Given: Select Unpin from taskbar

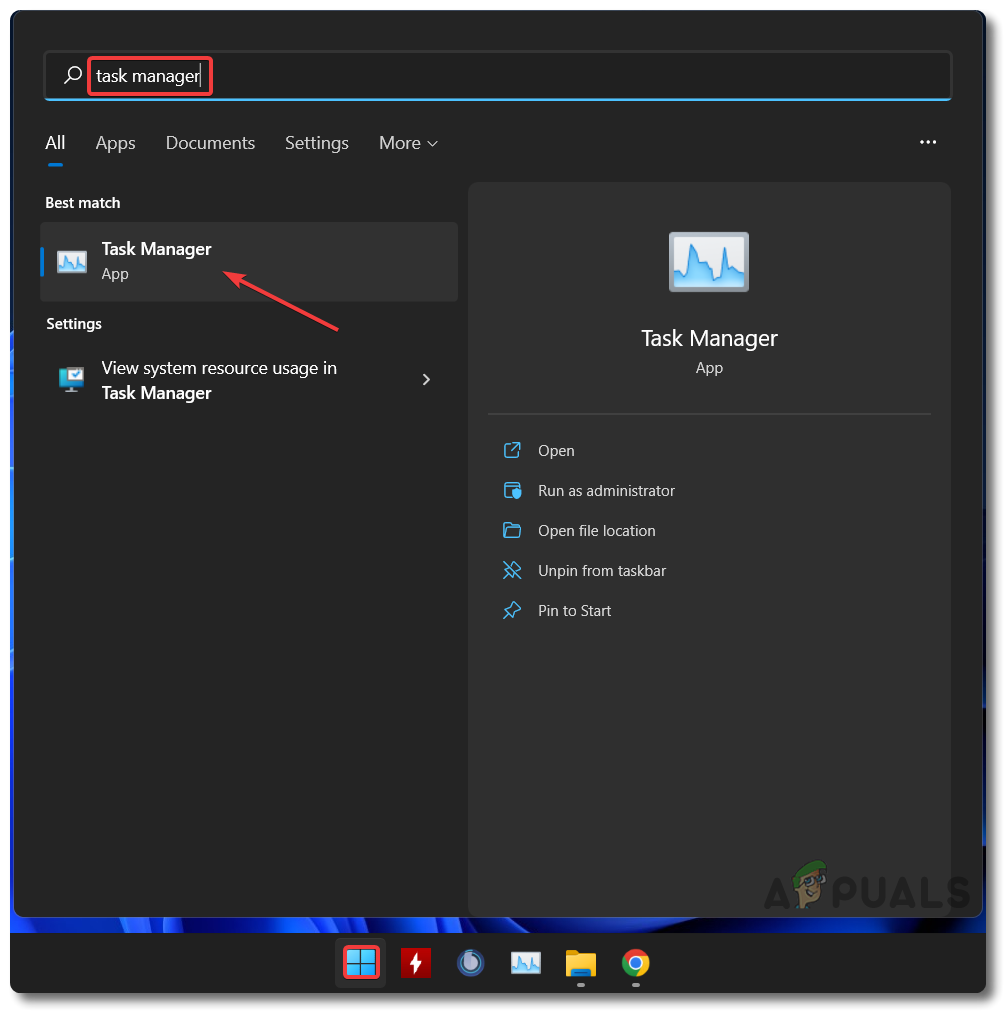Looking at the screenshot, I should [x=602, y=571].
